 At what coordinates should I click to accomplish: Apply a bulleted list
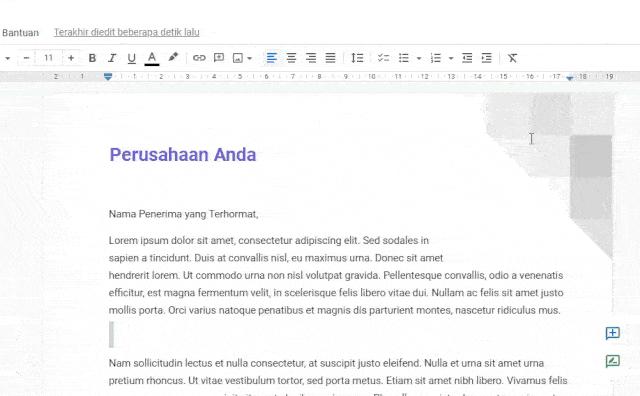(x=404, y=58)
